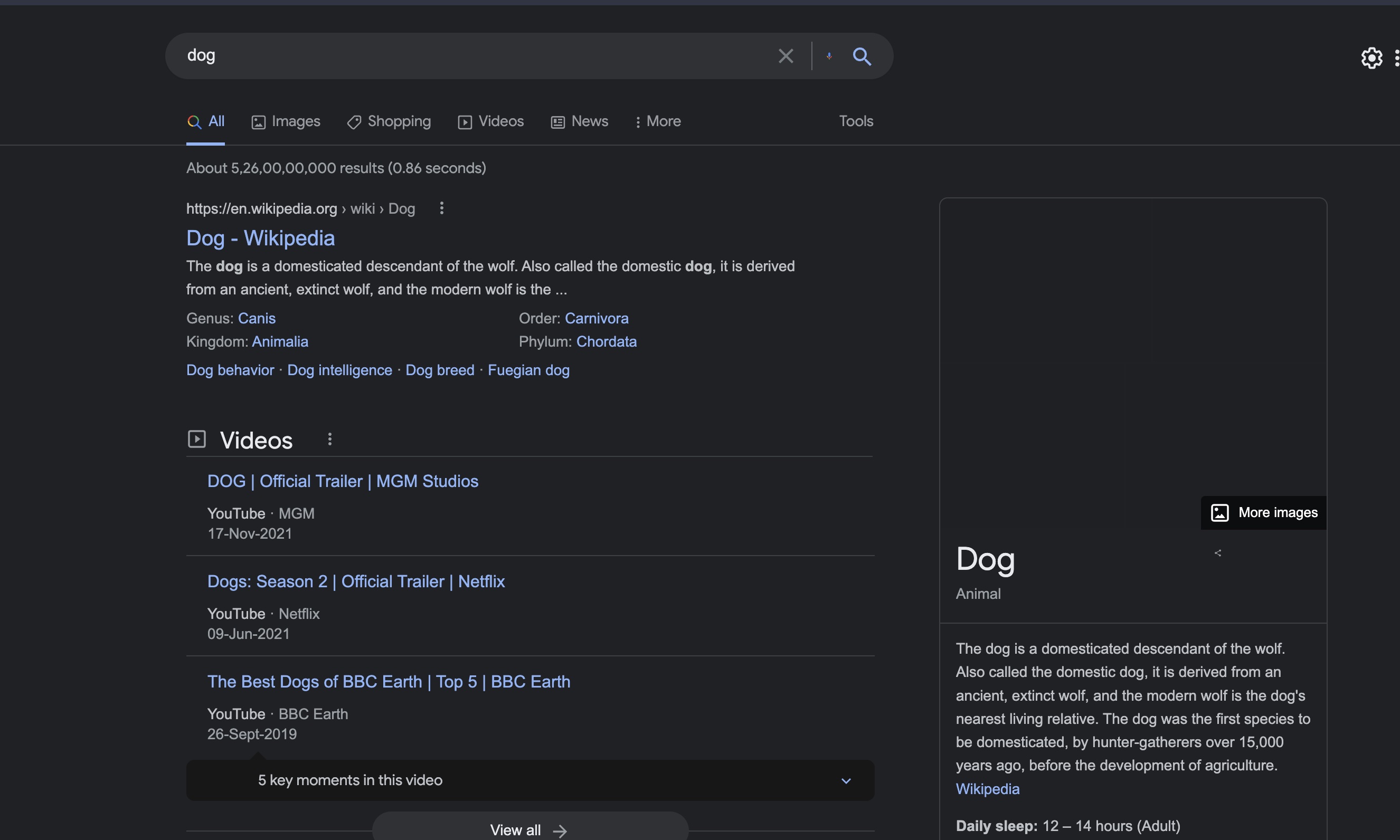Image resolution: width=1400 pixels, height=840 pixels.
Task: Click the magnifier search submit icon
Action: (x=862, y=56)
